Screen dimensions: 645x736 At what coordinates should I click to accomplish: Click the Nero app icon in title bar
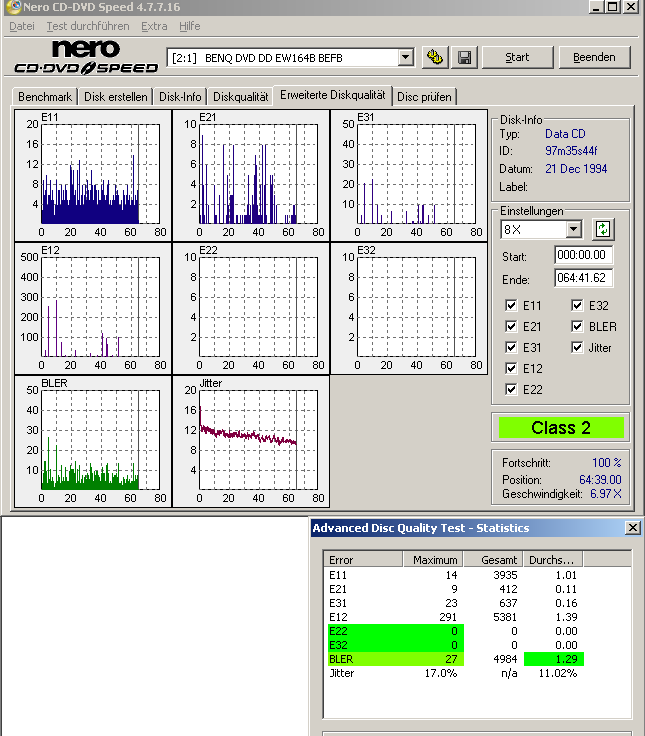pos(11,7)
